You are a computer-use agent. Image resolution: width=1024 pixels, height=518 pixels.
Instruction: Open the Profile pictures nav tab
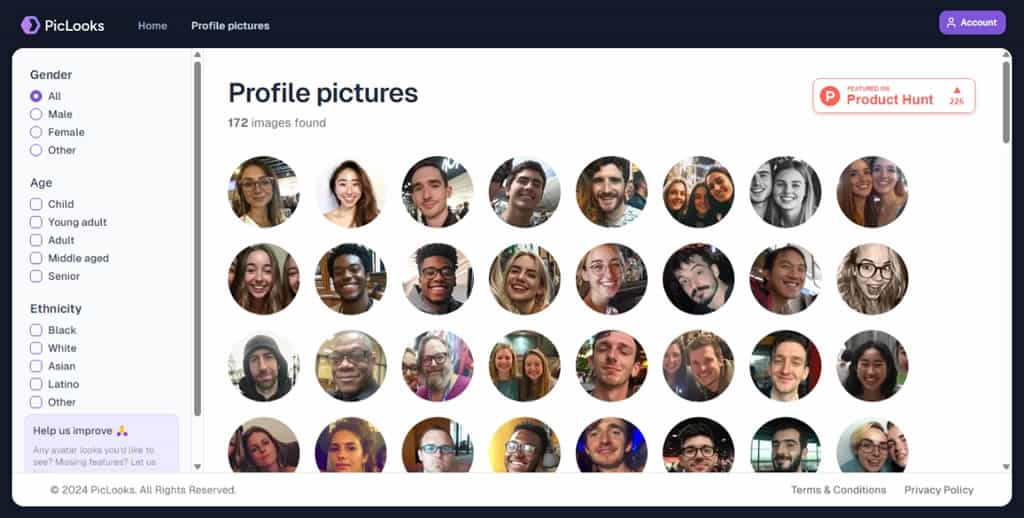tap(230, 26)
